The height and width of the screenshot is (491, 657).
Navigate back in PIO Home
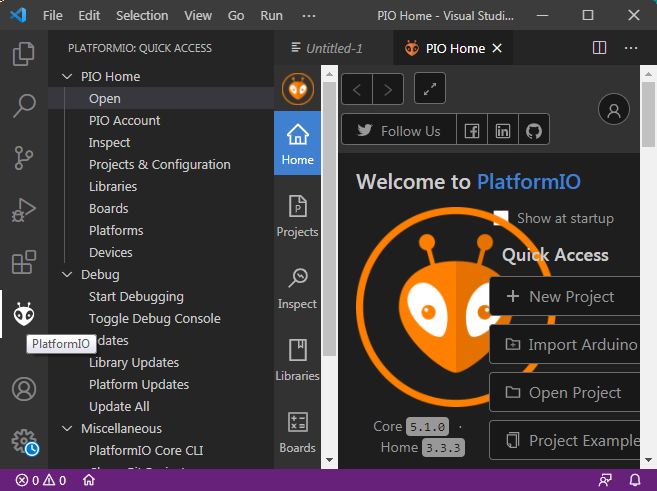click(357, 89)
